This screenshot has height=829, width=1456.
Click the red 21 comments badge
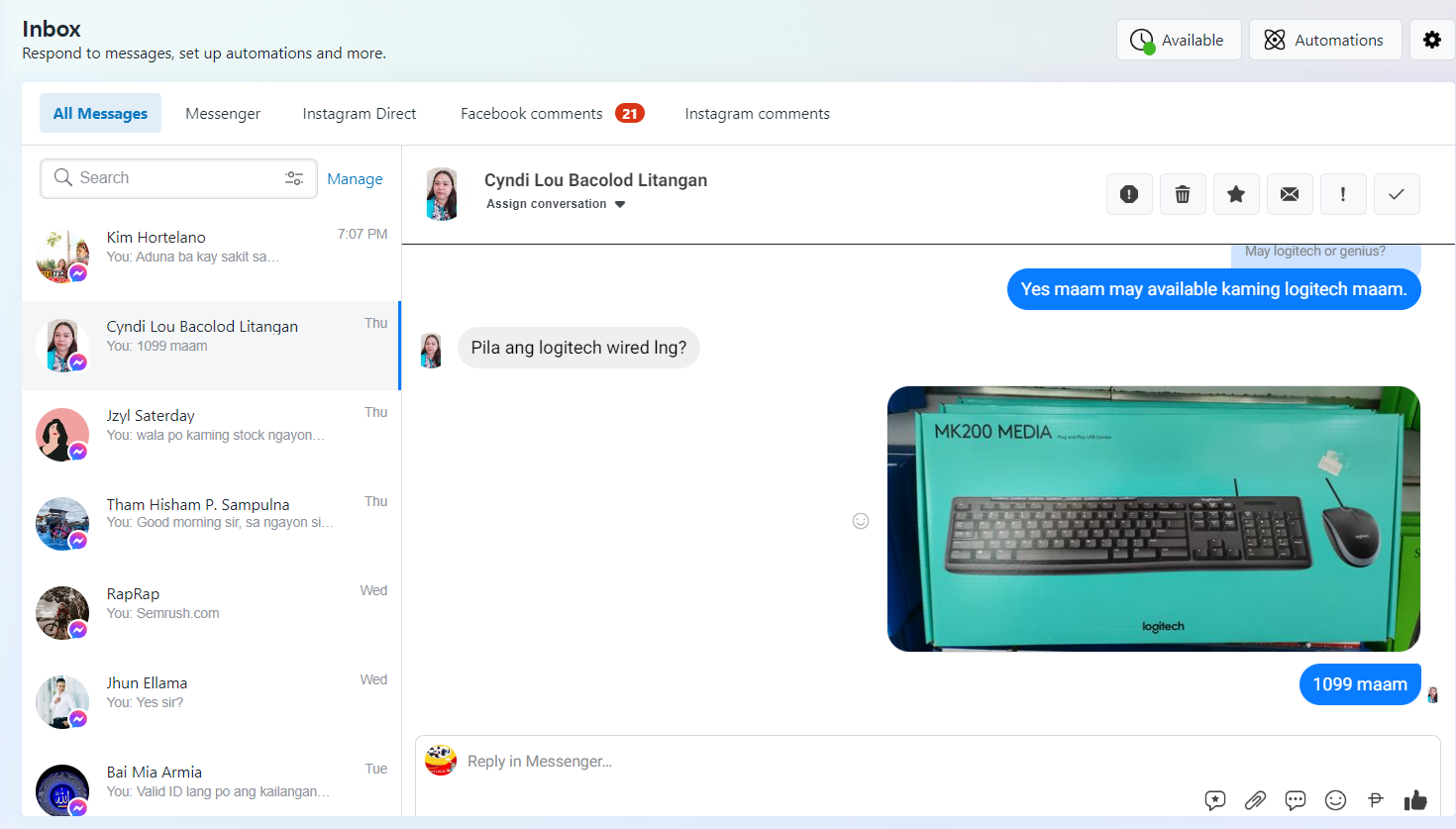630,114
